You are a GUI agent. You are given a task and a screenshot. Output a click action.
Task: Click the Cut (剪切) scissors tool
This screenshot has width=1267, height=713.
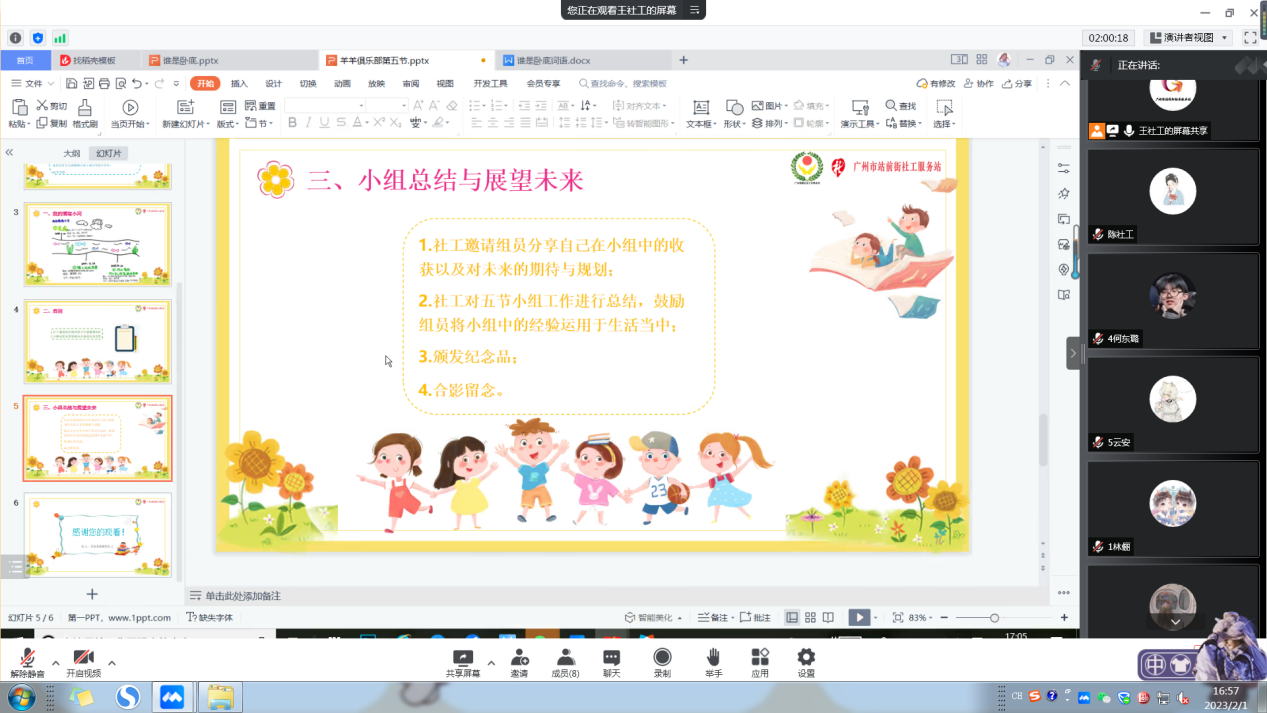pos(52,106)
